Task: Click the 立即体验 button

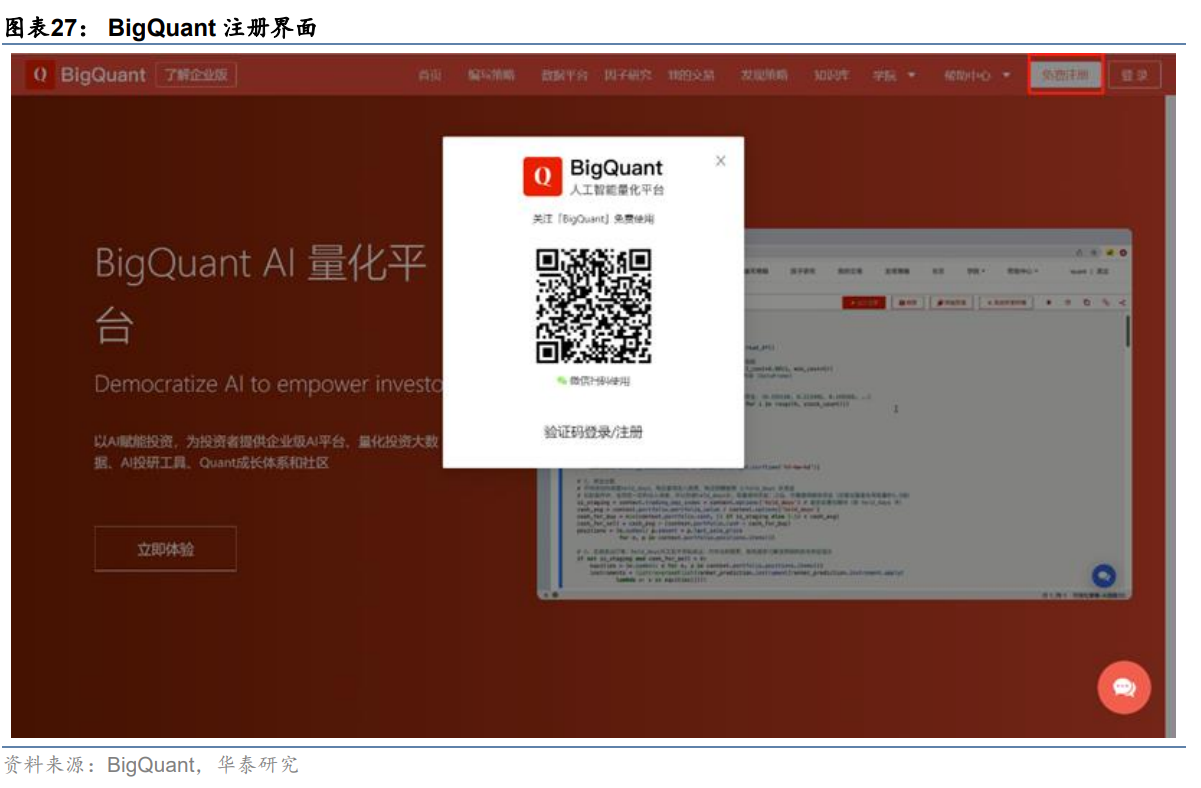Action: 165,549
